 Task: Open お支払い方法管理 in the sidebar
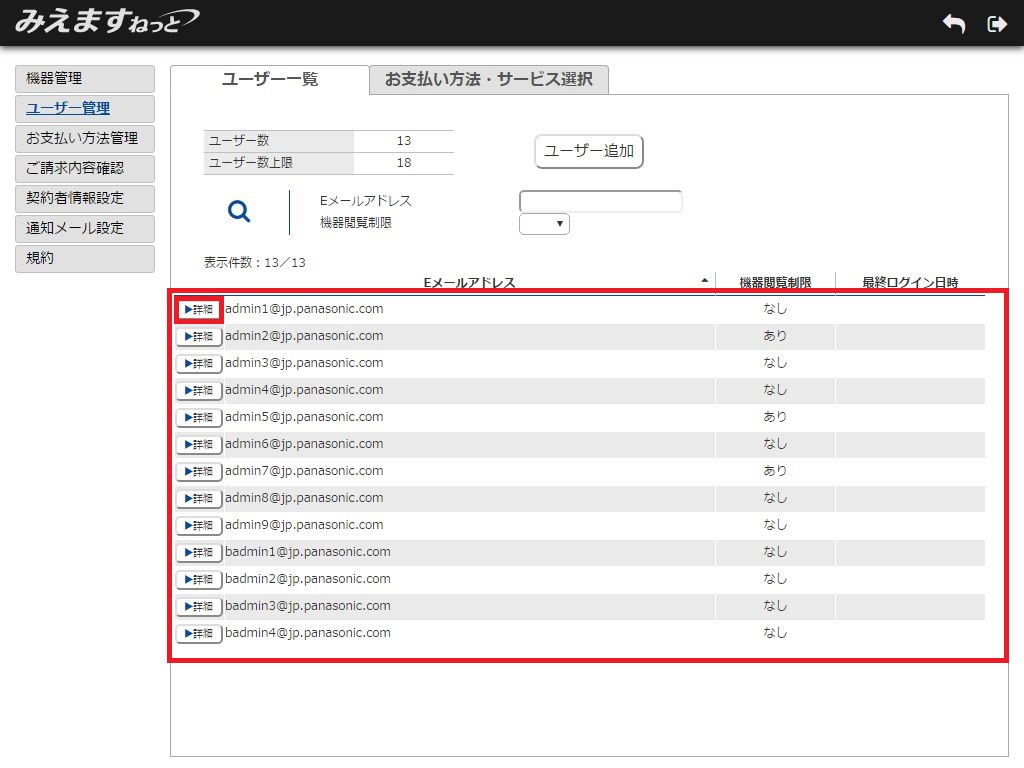[85, 139]
